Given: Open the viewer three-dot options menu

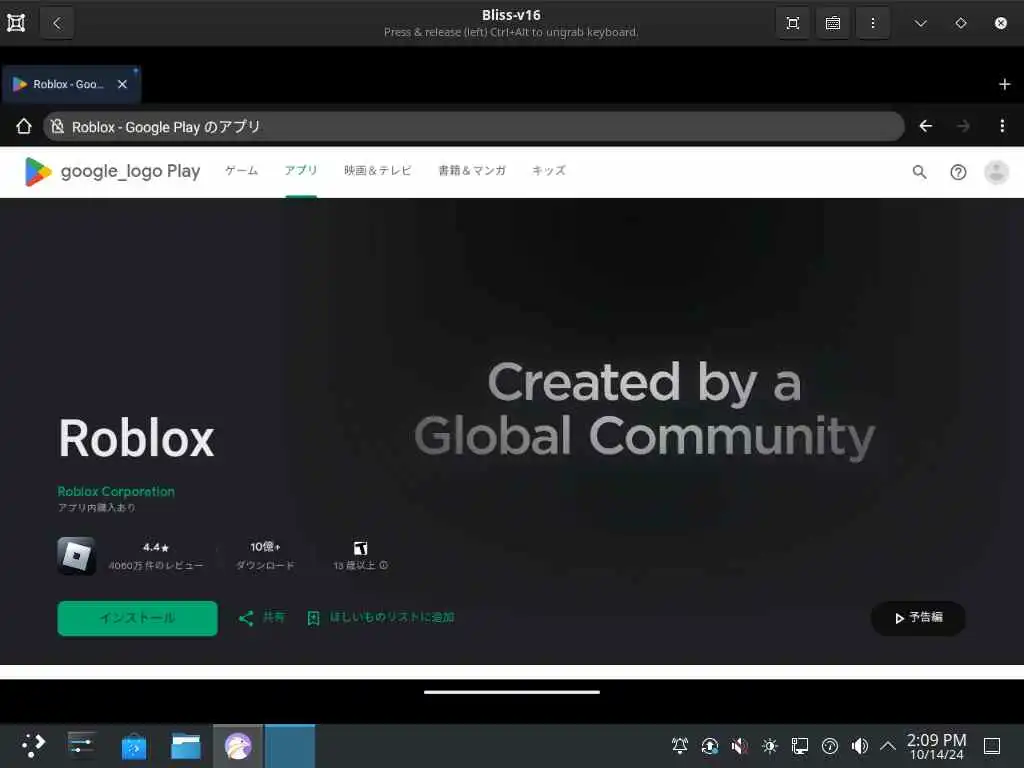Looking at the screenshot, I should [x=872, y=24].
